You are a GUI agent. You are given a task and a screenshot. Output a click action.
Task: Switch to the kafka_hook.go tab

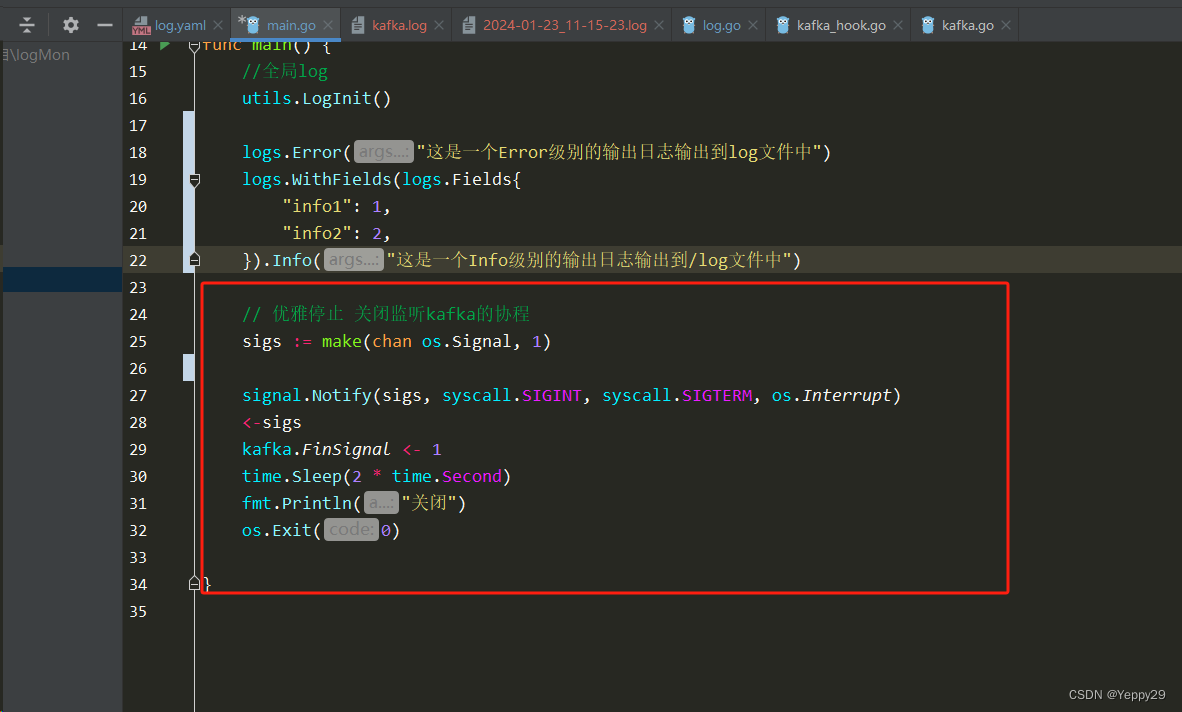(838, 26)
